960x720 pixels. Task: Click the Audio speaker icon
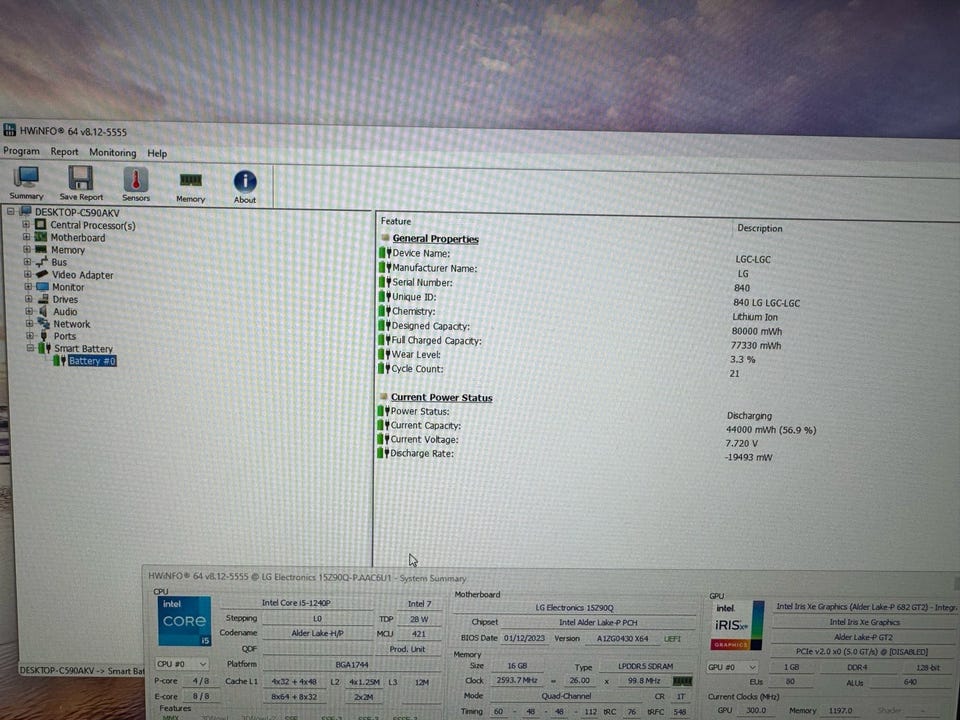click(43, 311)
